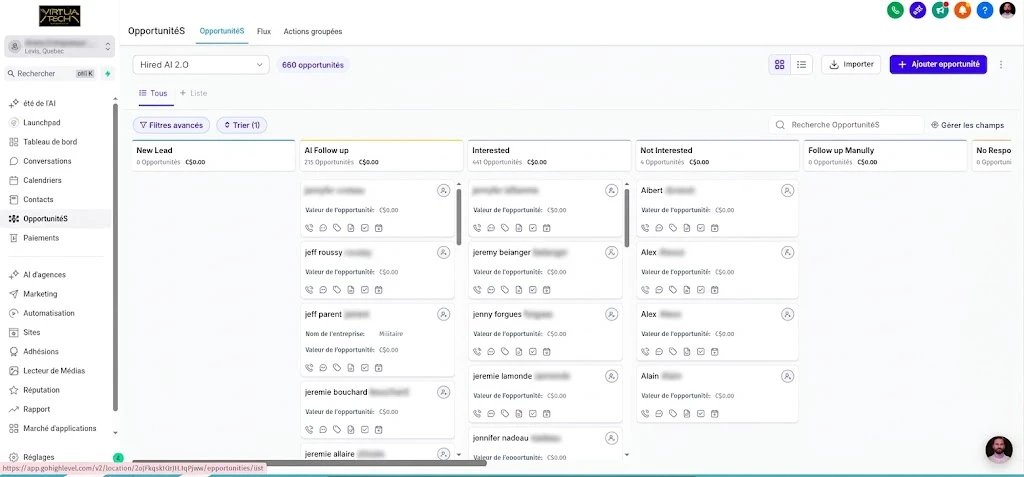This screenshot has width=1024, height=477.
Task: Open the user profile avatar in header
Action: click(x=1008, y=10)
